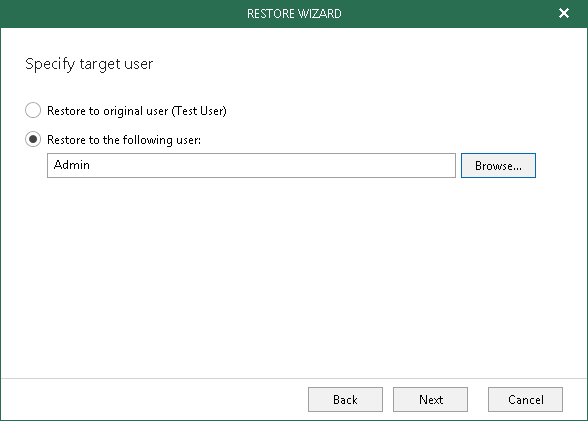Click into the target user input field
The width and height of the screenshot is (588, 421).
pos(251,165)
